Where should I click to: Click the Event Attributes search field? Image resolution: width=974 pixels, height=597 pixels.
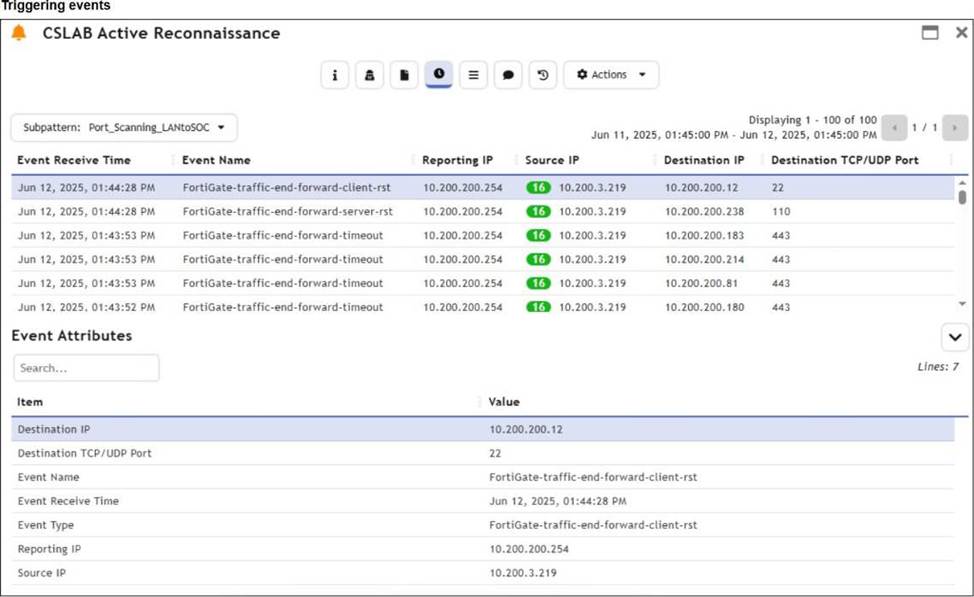click(x=86, y=368)
